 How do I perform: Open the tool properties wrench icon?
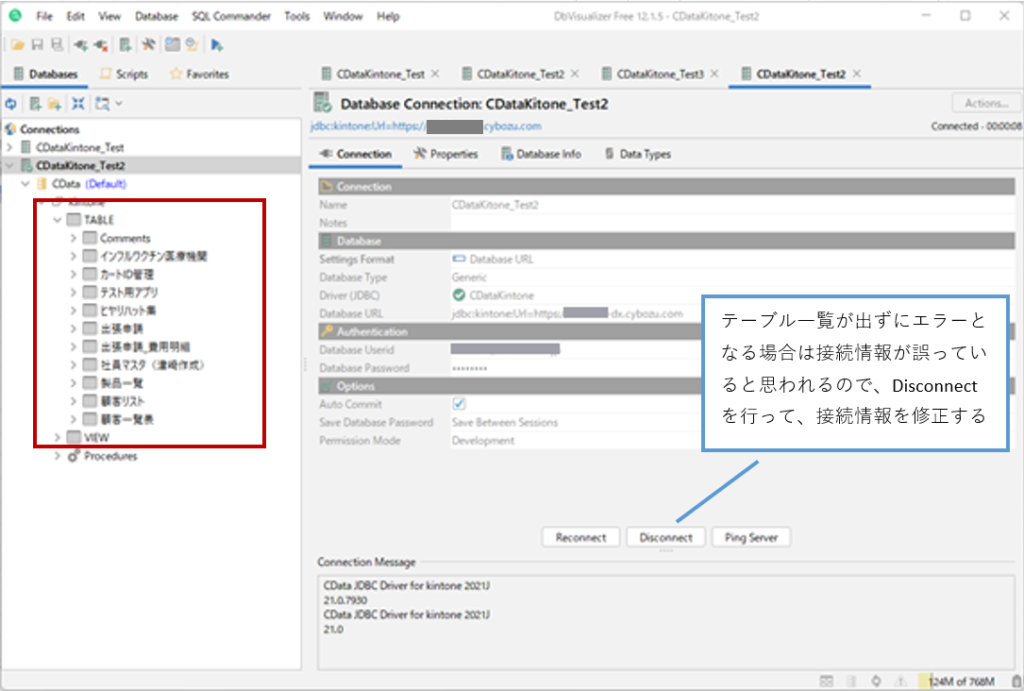pos(148,45)
